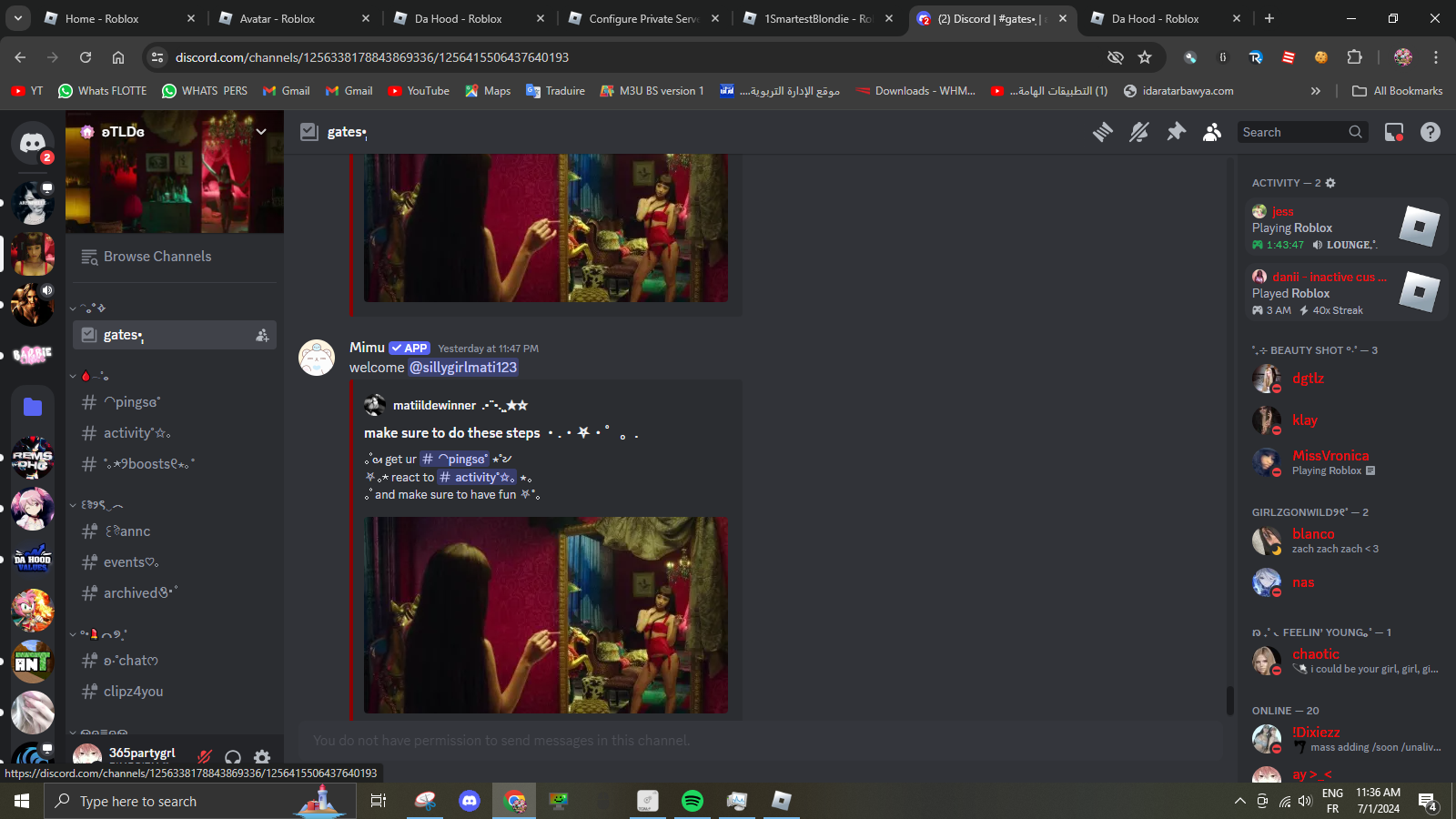The height and width of the screenshot is (819, 1456).
Task: Show more bookmarks chevron
Action: tap(1315, 91)
